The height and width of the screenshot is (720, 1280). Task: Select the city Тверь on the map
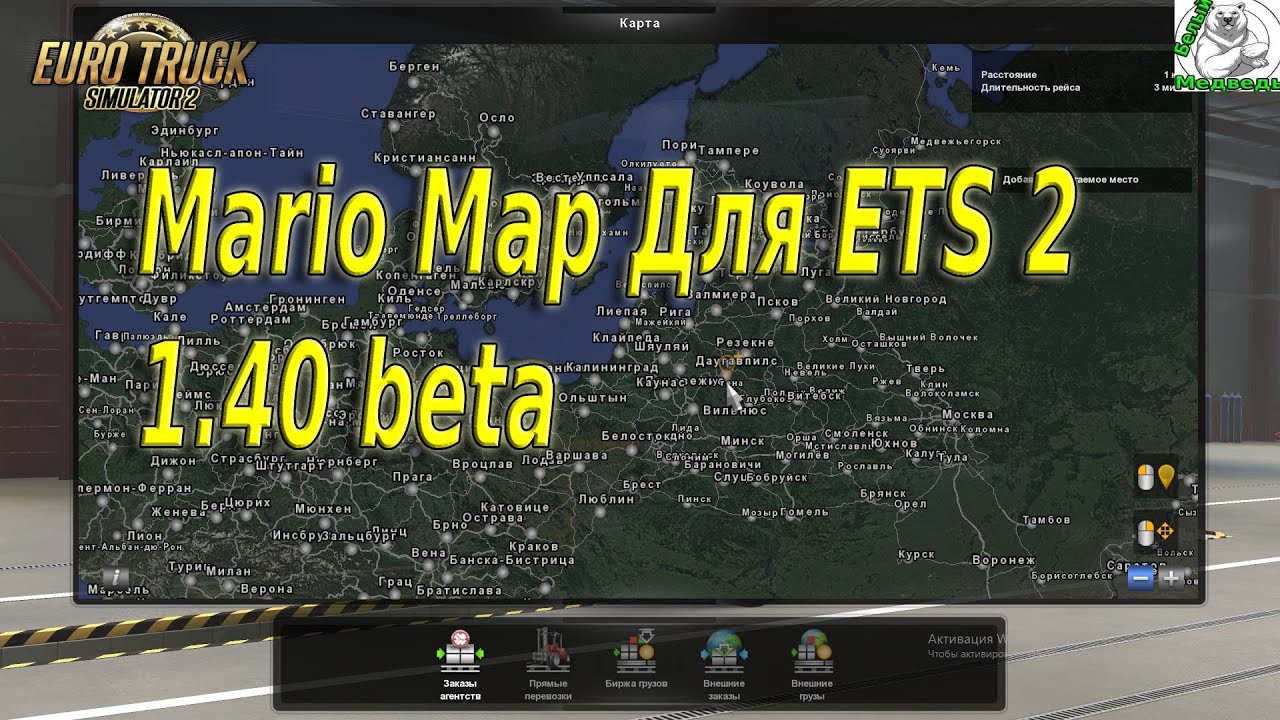(x=925, y=368)
